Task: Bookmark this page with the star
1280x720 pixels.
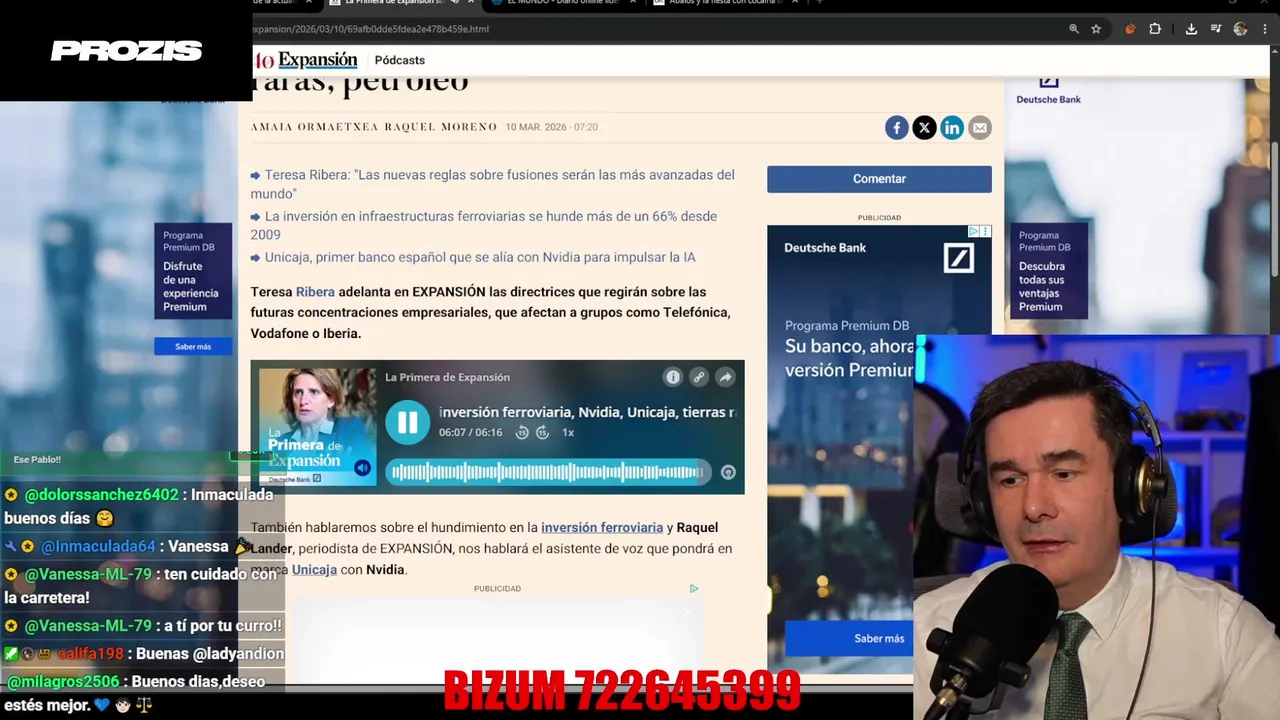Action: (x=1096, y=29)
